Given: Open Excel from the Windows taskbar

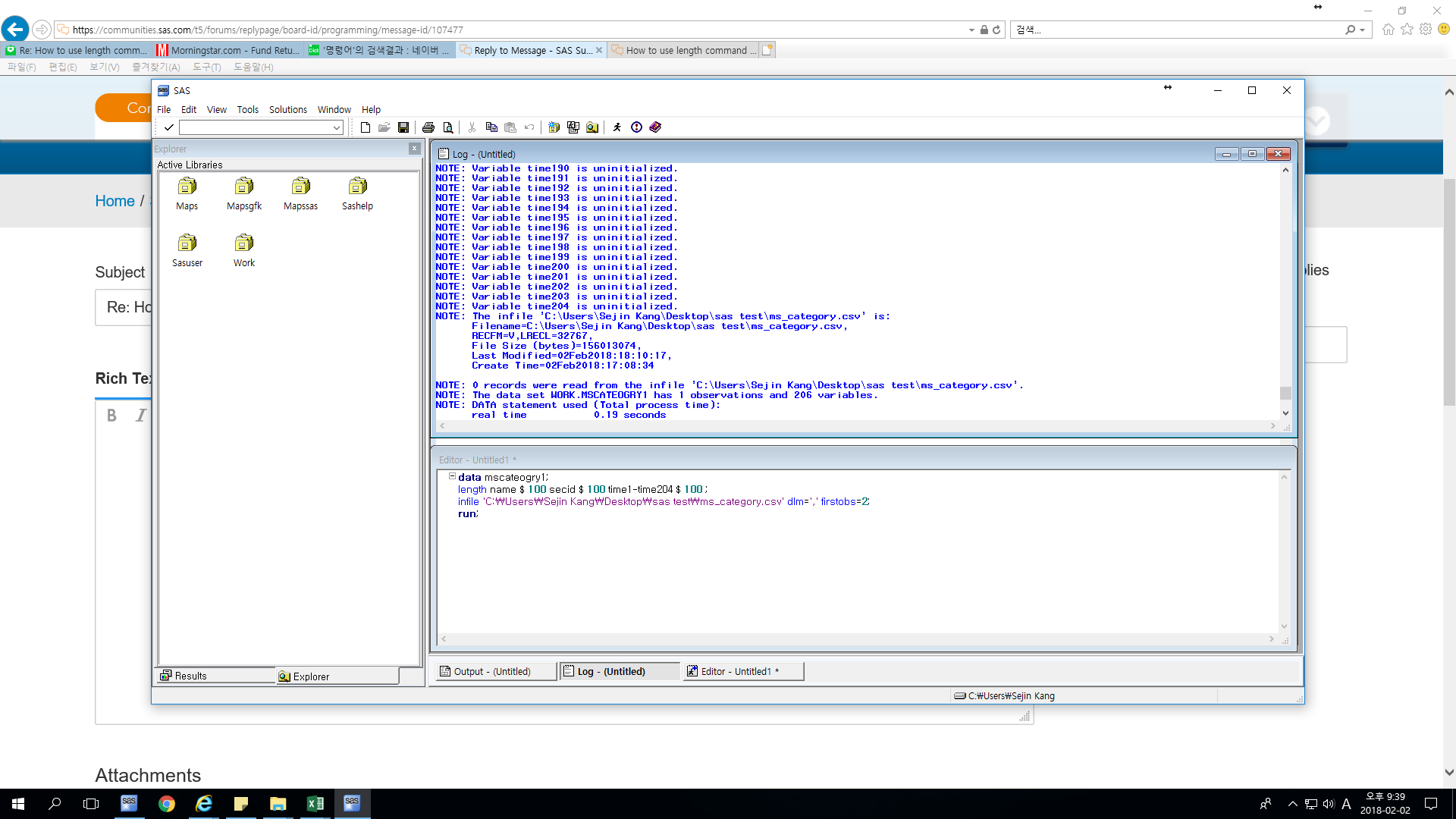Looking at the screenshot, I should (x=315, y=804).
